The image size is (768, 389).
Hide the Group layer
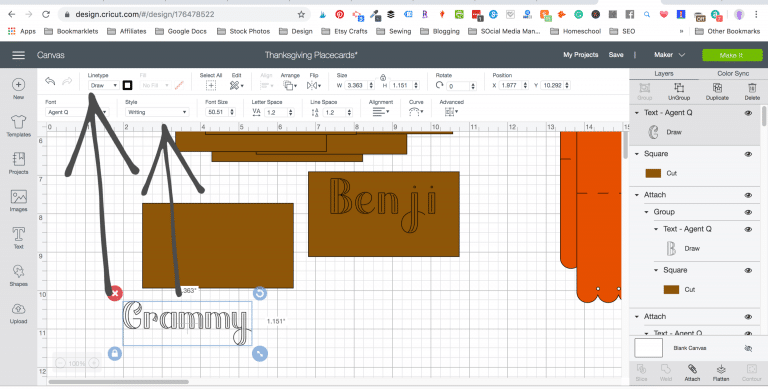(748, 212)
